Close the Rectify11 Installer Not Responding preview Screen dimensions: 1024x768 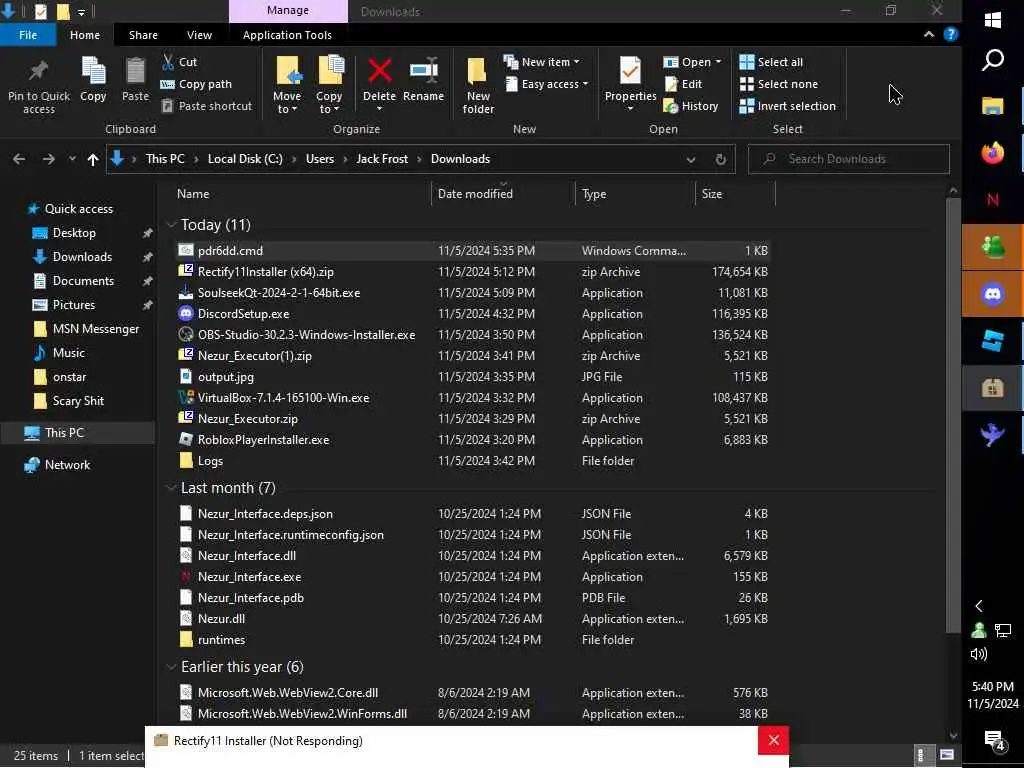[x=773, y=741]
